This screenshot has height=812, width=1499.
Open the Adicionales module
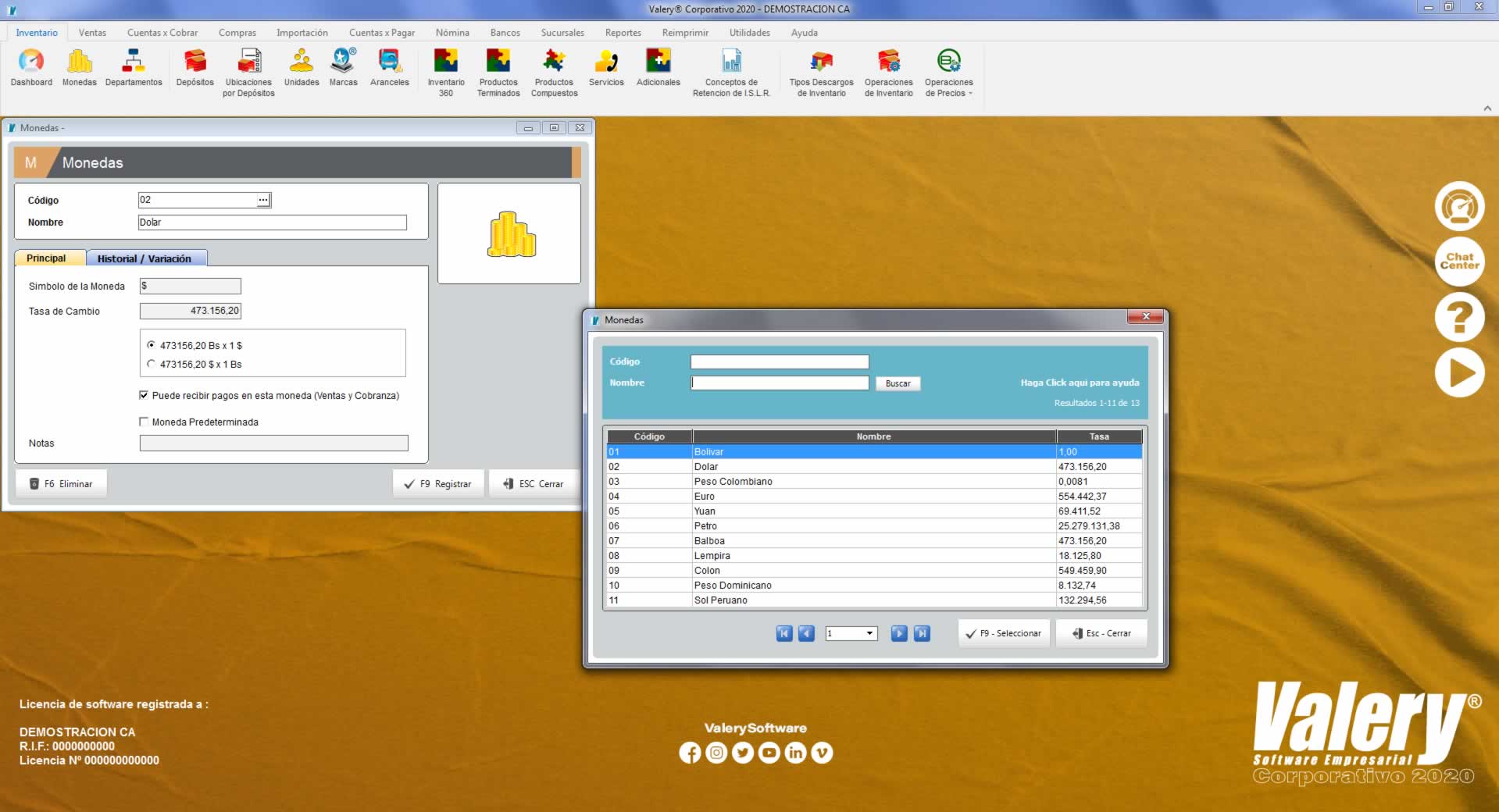[x=658, y=67]
